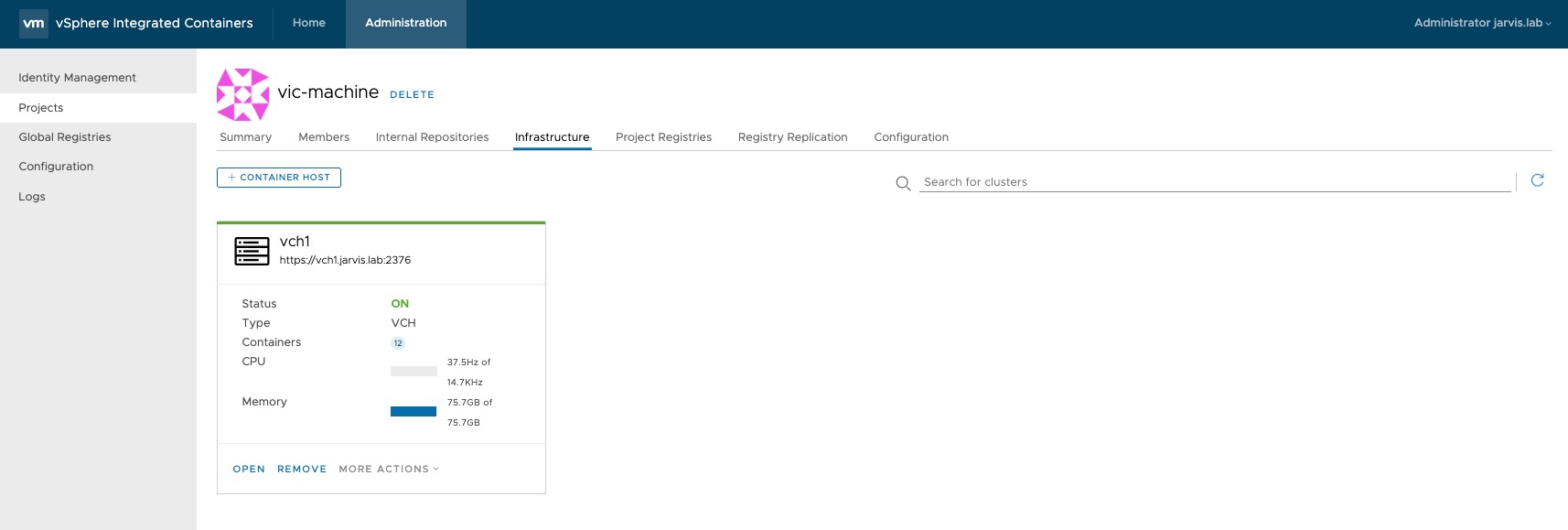Click DELETE next to vic-machine

point(412,94)
